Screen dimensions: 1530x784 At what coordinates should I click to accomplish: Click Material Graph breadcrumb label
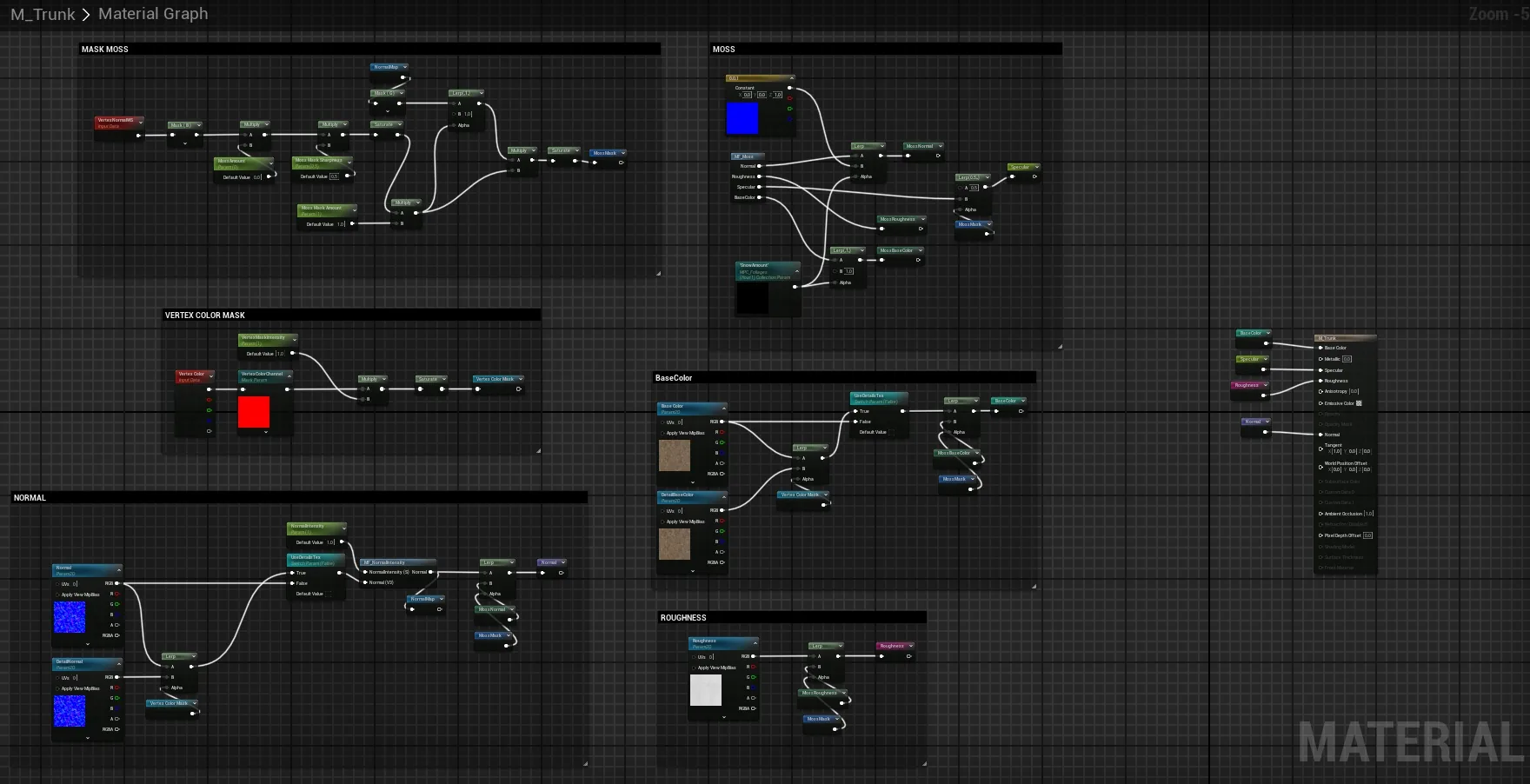pos(153,14)
